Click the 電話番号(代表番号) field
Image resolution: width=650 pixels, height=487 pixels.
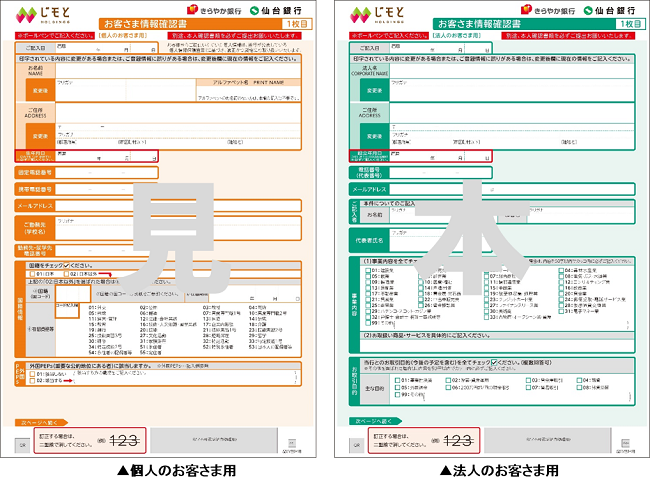pyautogui.click(x=440, y=172)
